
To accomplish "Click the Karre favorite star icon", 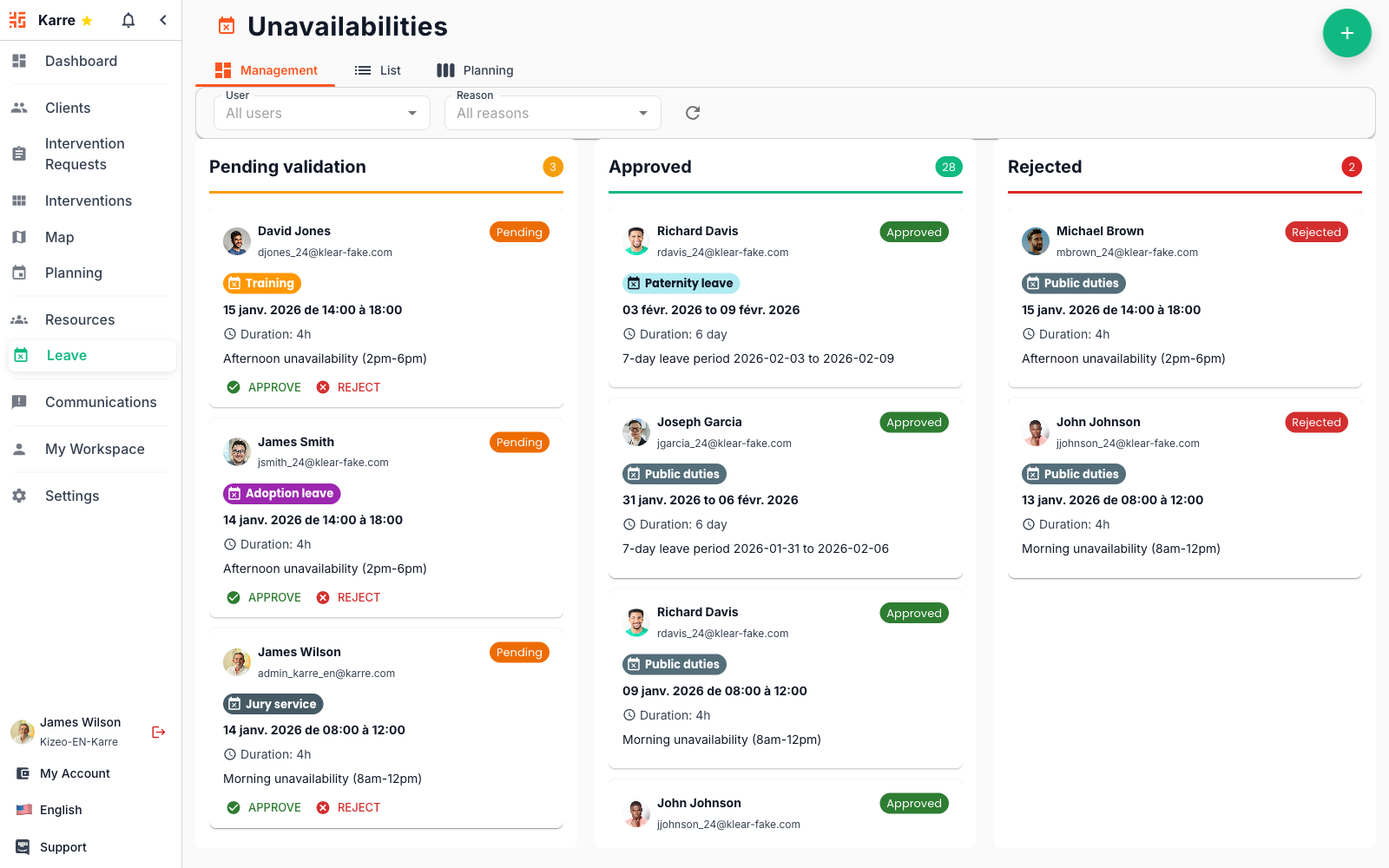I will point(87,21).
